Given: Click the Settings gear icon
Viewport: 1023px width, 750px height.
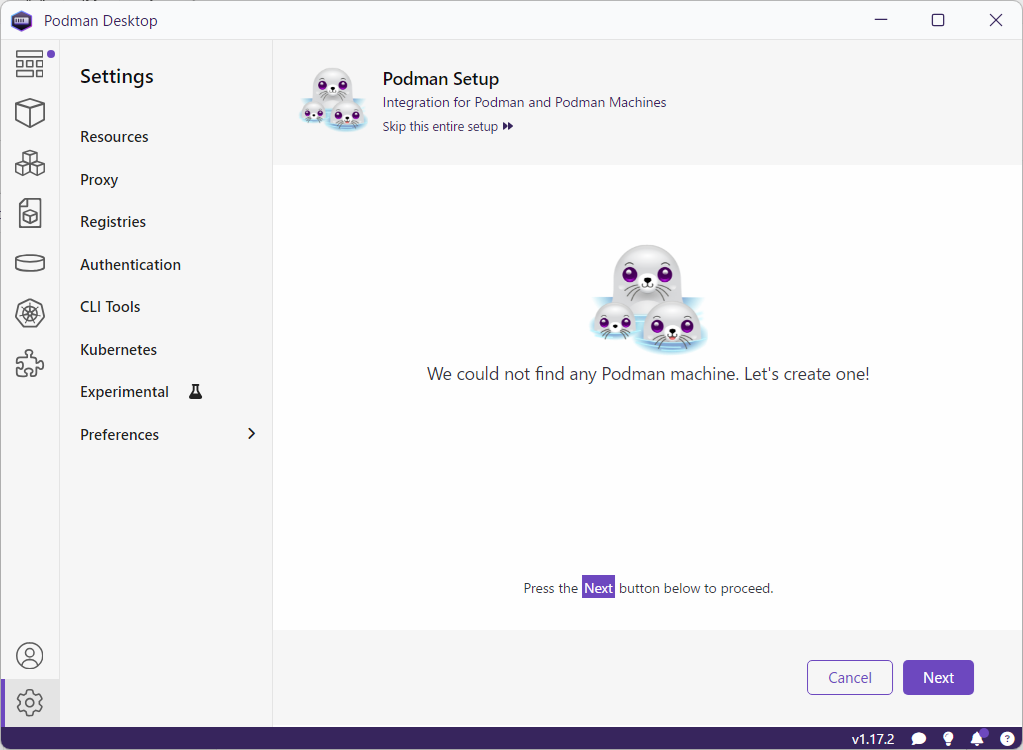Looking at the screenshot, I should (30, 703).
